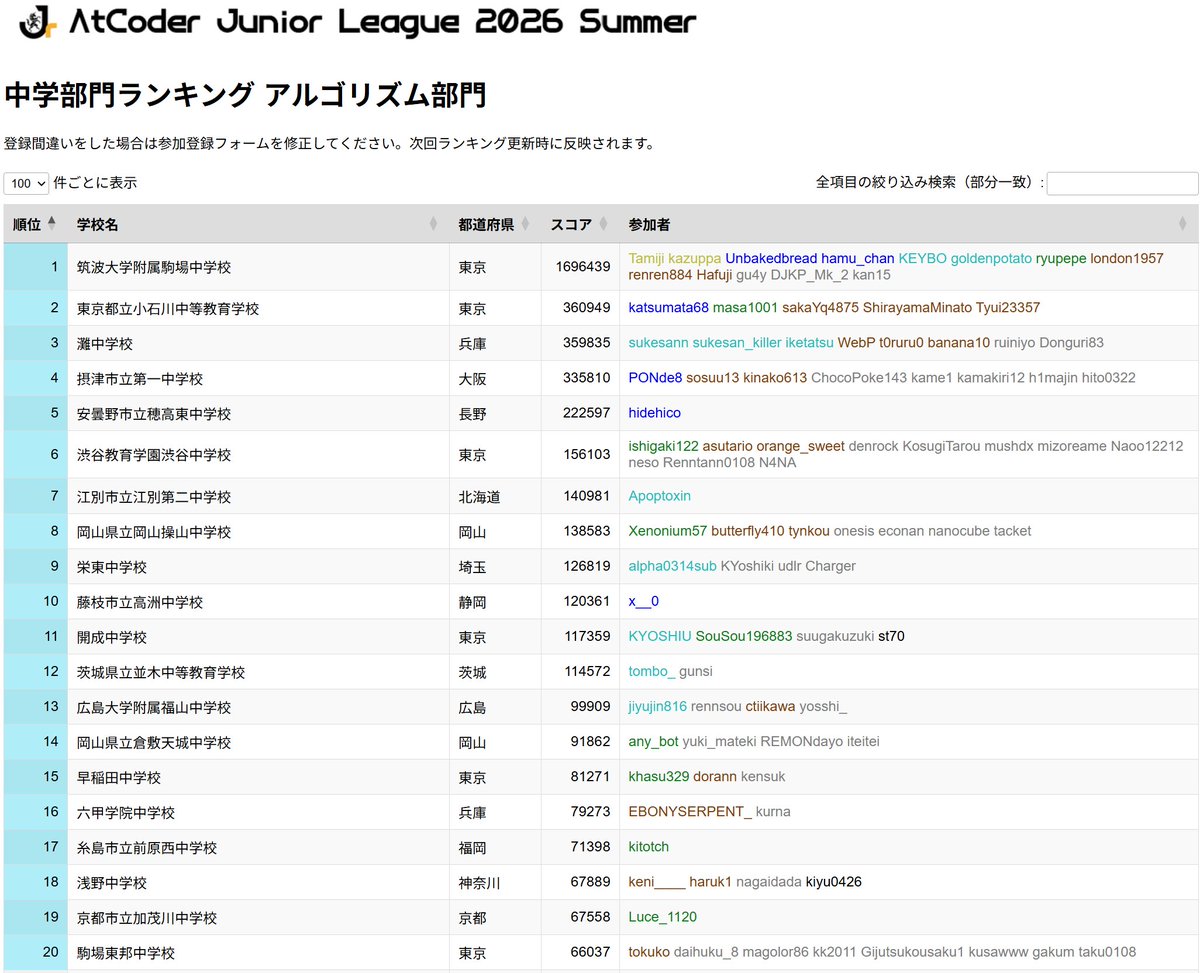The height and width of the screenshot is (973, 1200).
Task: Open participant ShirayamaMinato's profile link
Action: click(x=915, y=307)
